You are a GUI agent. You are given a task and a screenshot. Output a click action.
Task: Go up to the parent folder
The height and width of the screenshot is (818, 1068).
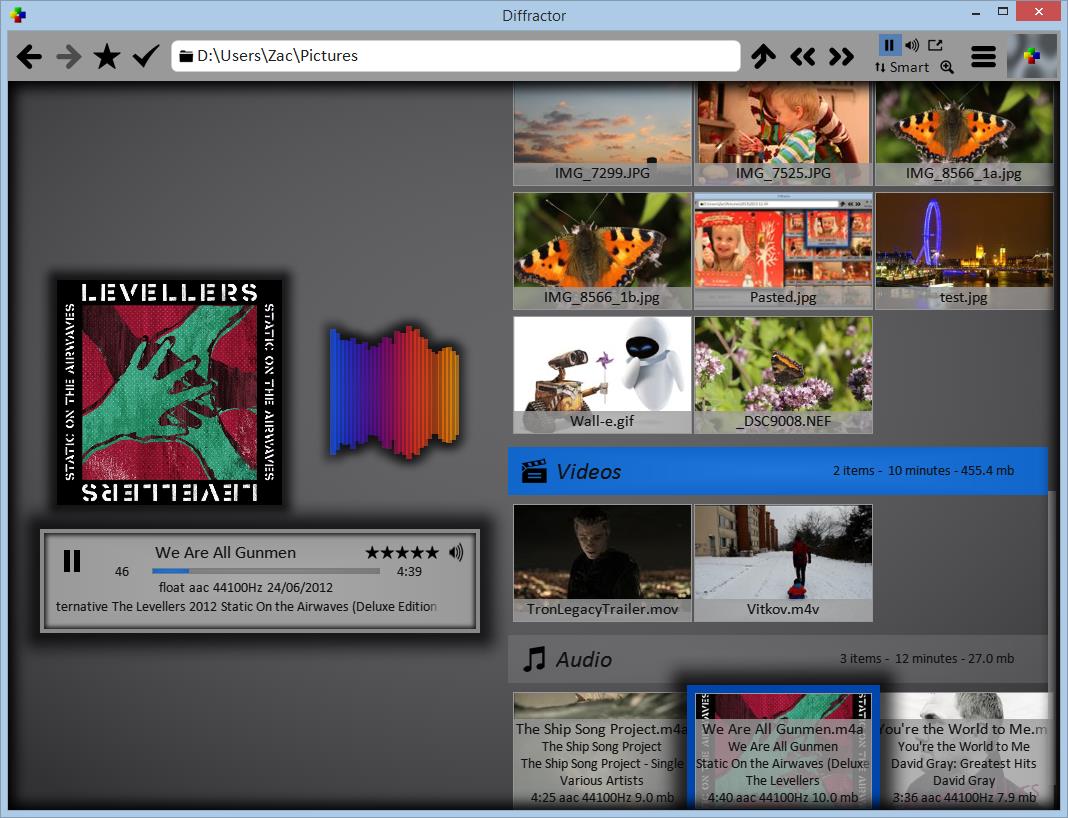(x=764, y=56)
